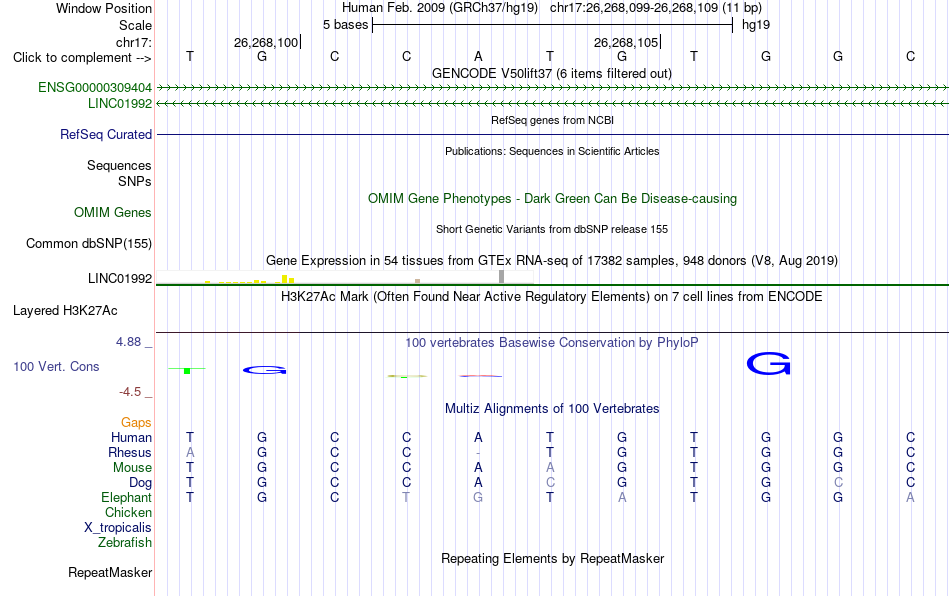Click the ENSG00000309404 gene track label

click(95, 87)
